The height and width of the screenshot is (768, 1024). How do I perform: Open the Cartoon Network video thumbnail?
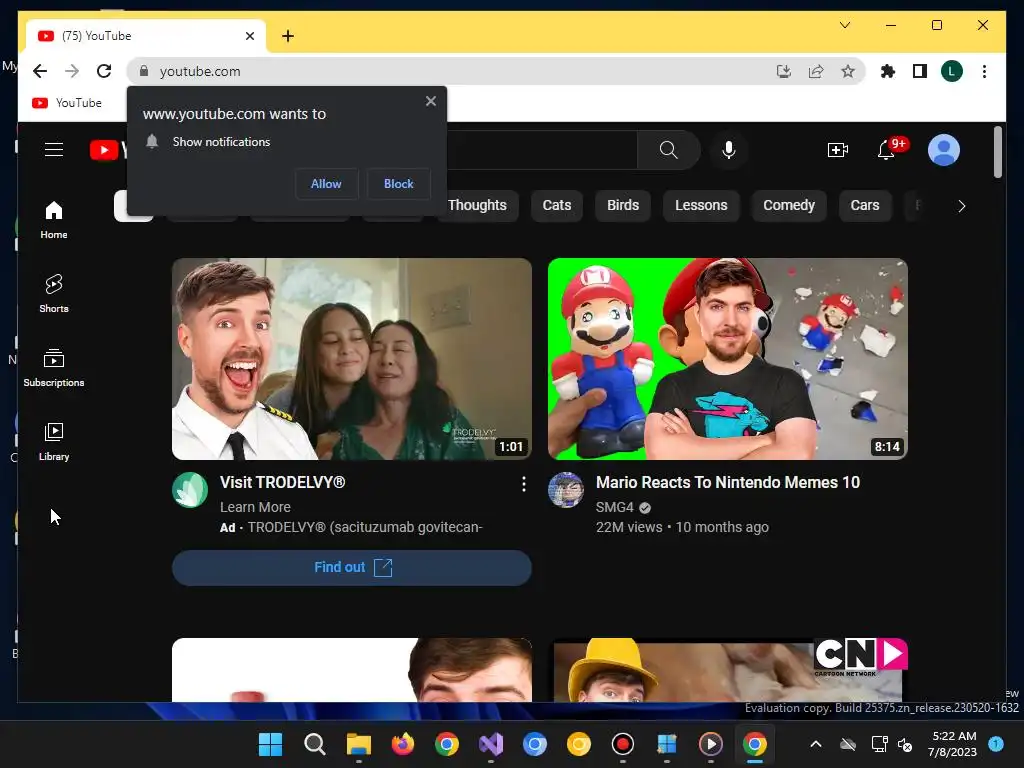click(728, 670)
